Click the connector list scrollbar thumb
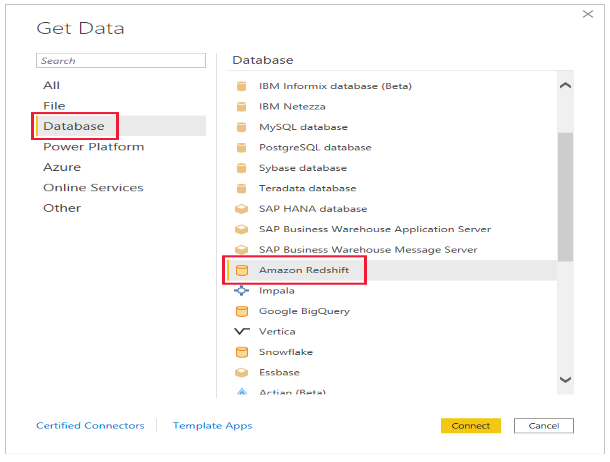The height and width of the screenshot is (462, 610). [x=565, y=195]
